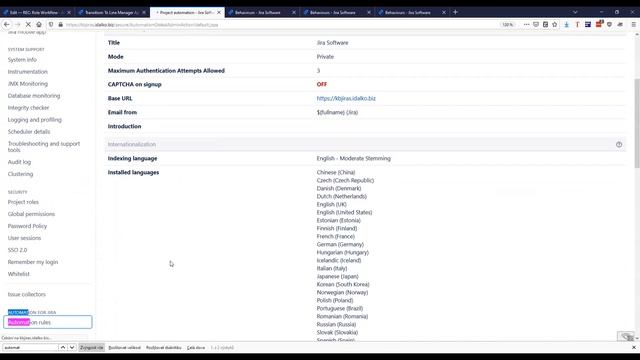Open the System info sidebar link
The width and height of the screenshot is (640, 360).
click(x=22, y=60)
